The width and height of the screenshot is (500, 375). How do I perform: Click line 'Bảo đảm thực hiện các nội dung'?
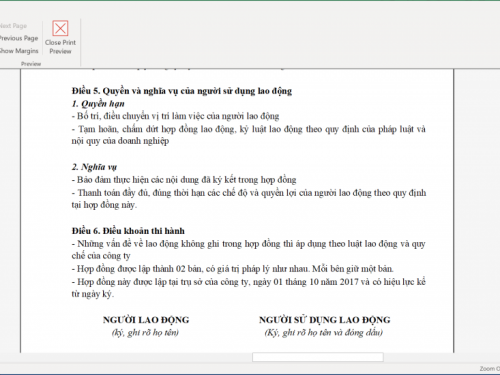[184, 180]
